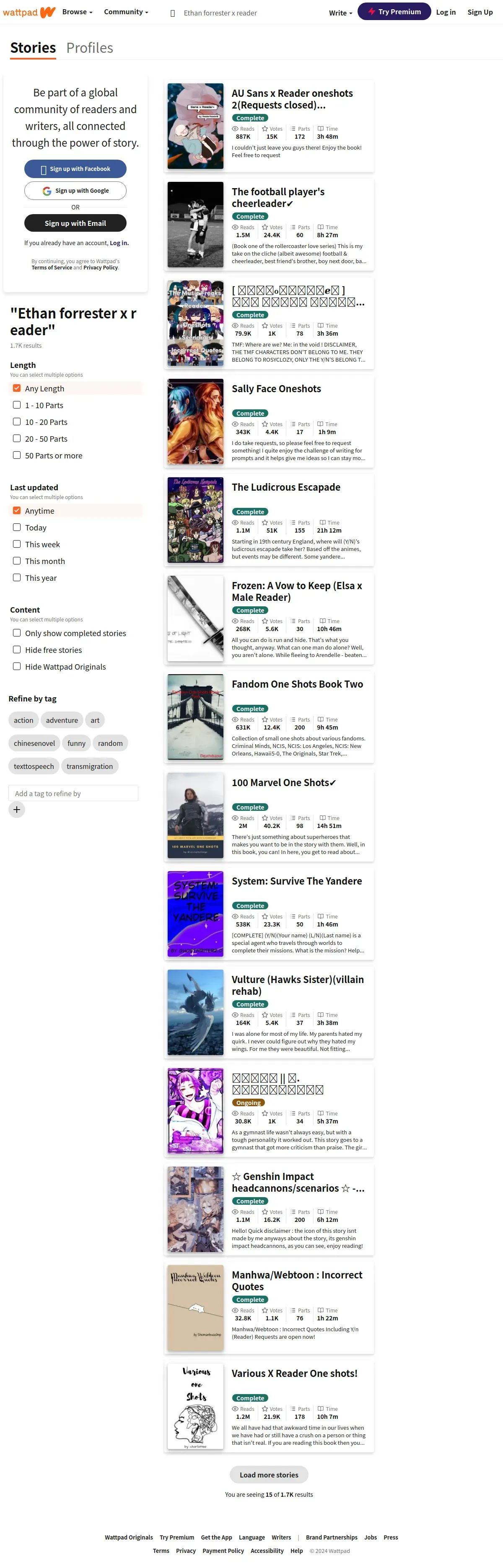
Task: Click Time book icon on Manhwa/Webtoon Incorrect Quotes
Action: 320,1311
